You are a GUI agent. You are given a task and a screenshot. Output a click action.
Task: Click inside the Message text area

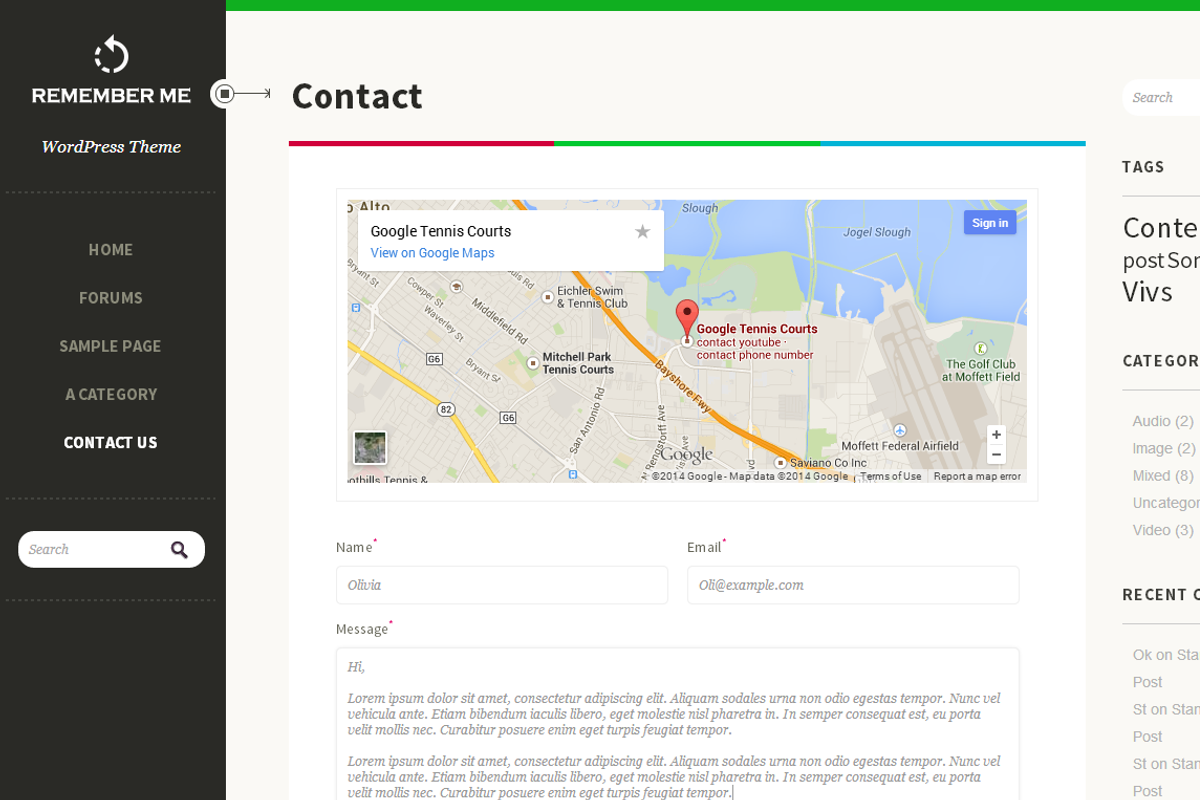tap(678, 723)
